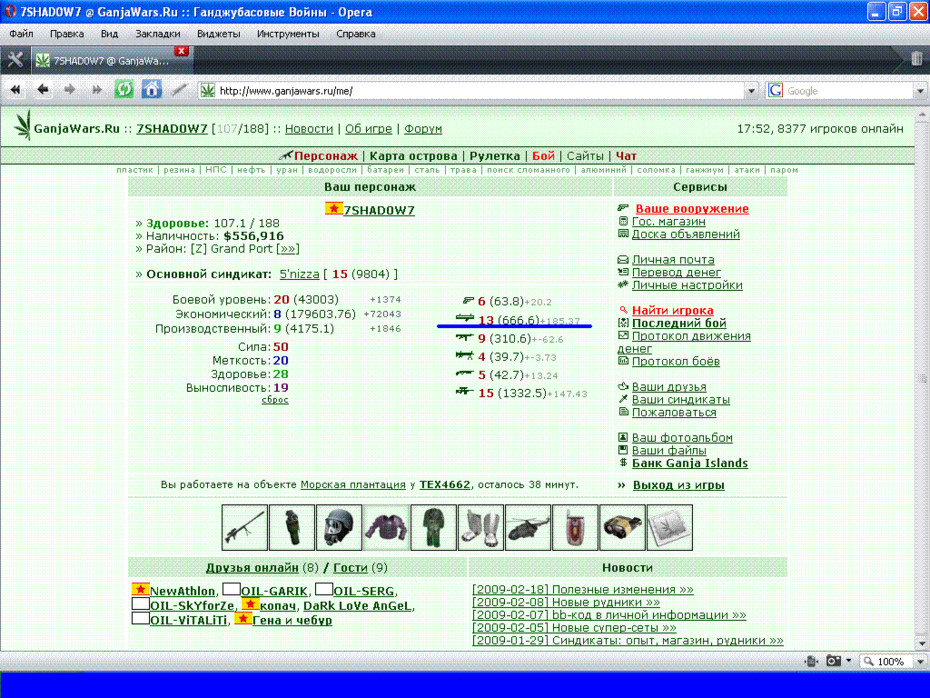
Task: Open the Правка menu
Action: point(66,34)
